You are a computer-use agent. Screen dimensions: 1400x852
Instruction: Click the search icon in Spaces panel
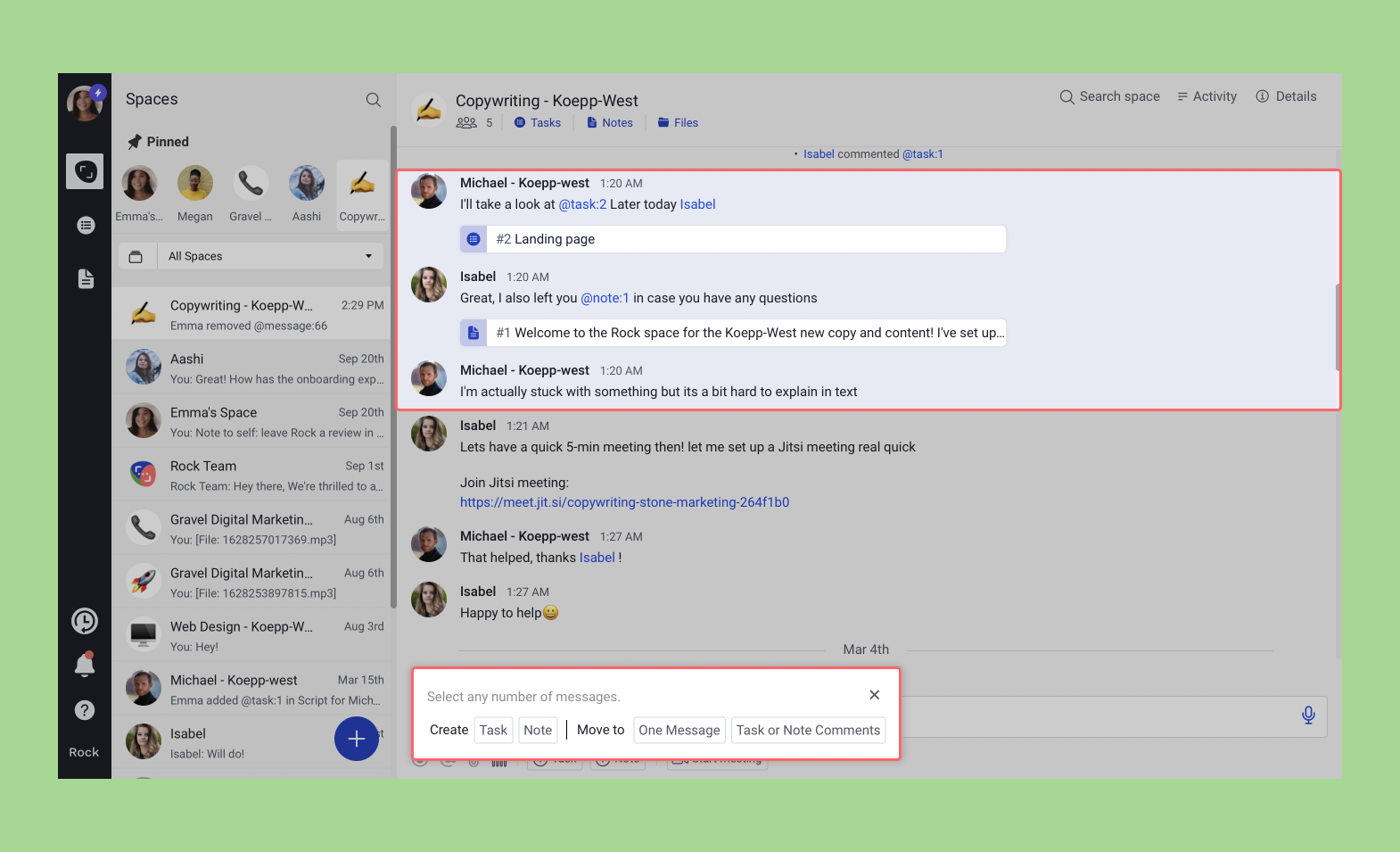374,100
